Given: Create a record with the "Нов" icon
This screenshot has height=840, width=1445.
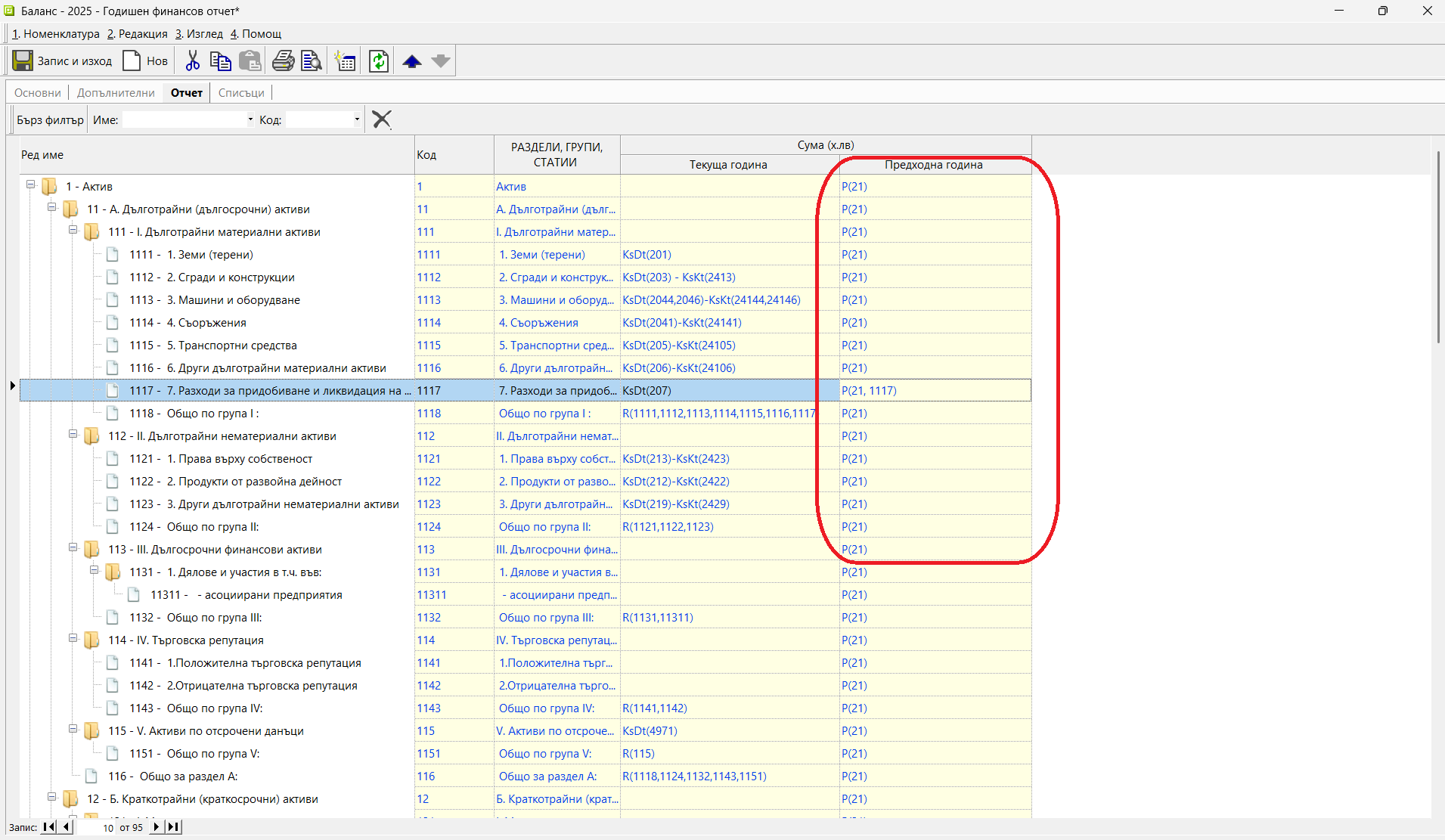Looking at the screenshot, I should coord(132,60).
